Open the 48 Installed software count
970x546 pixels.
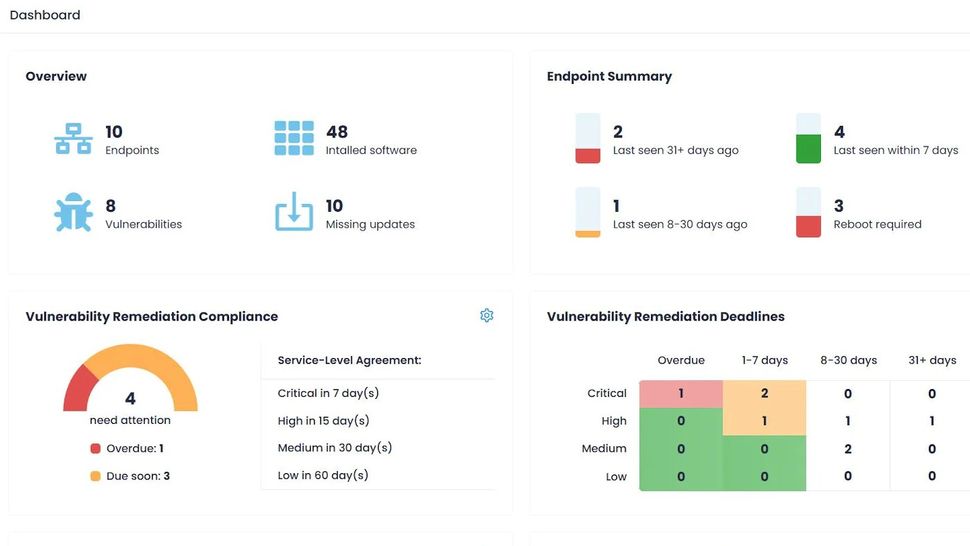point(337,132)
